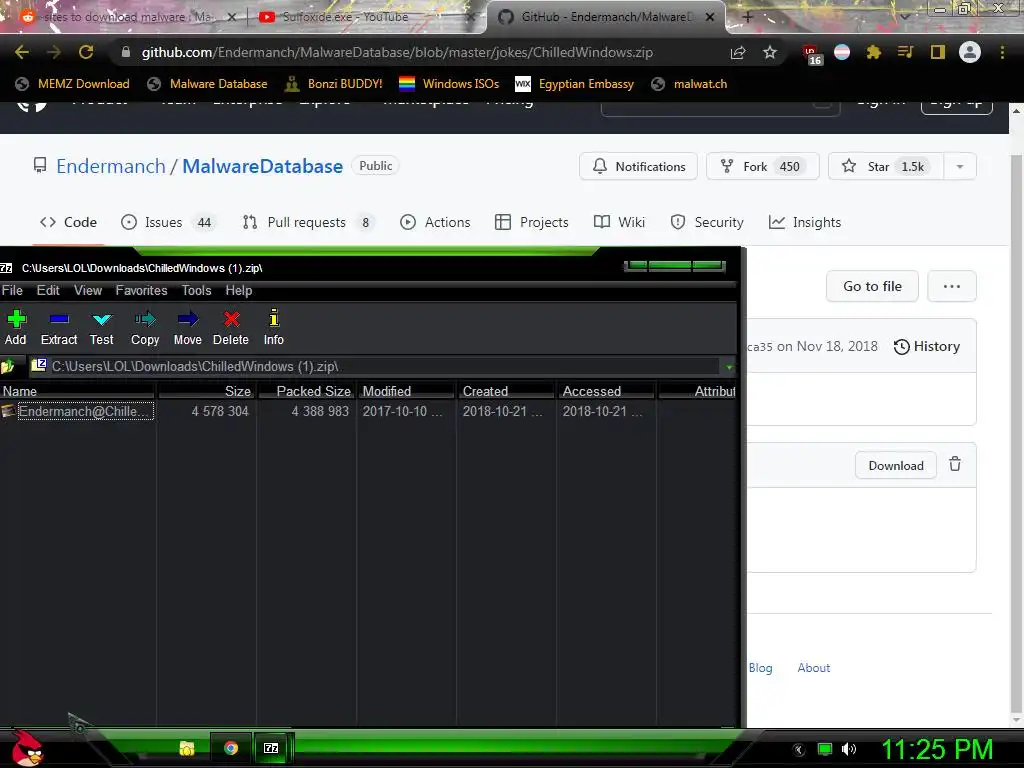
Task: Go up one folder level in 7-Zip
Action: pyautogui.click(x=8, y=366)
